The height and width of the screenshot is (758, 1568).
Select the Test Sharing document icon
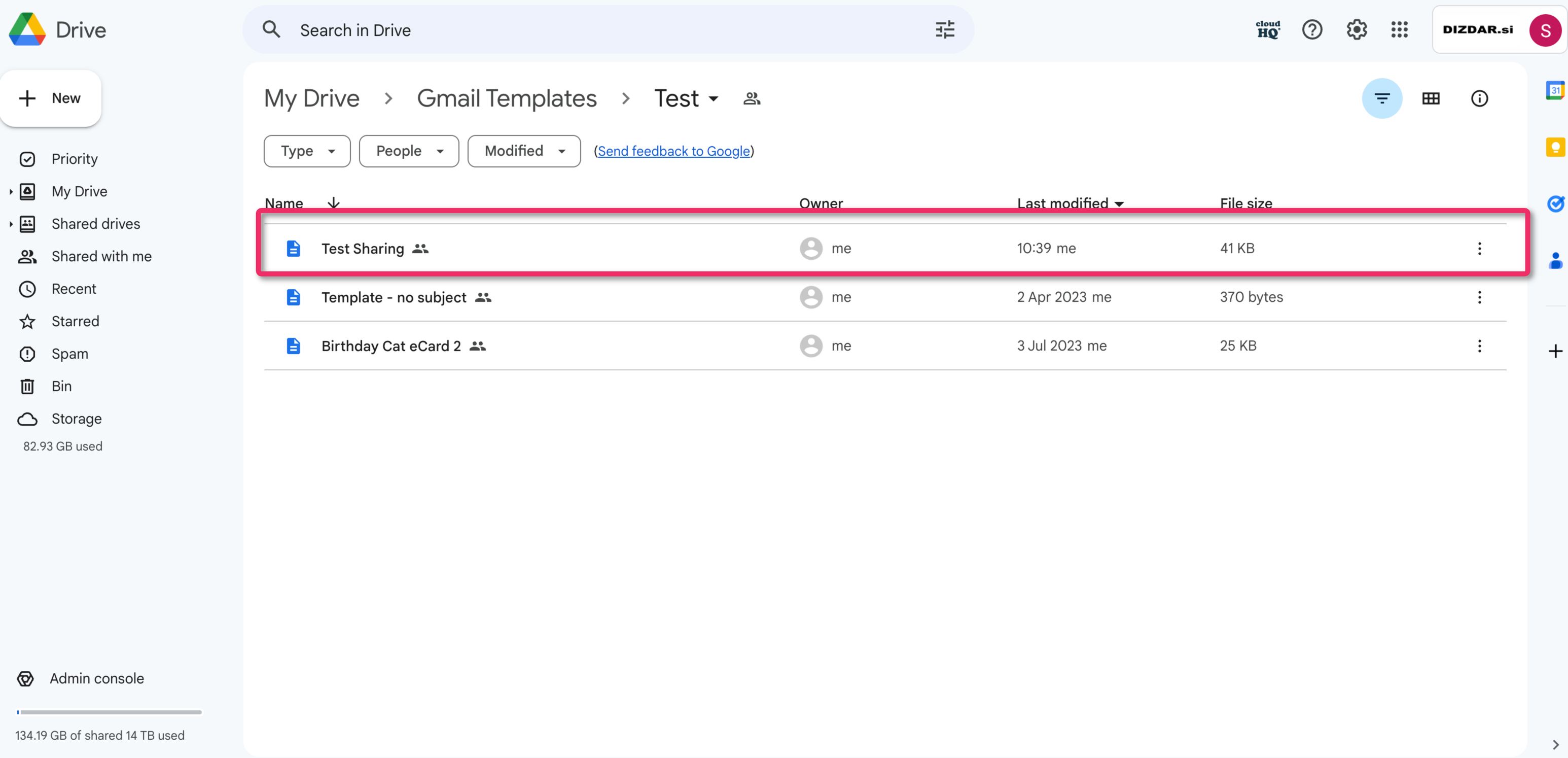(294, 249)
